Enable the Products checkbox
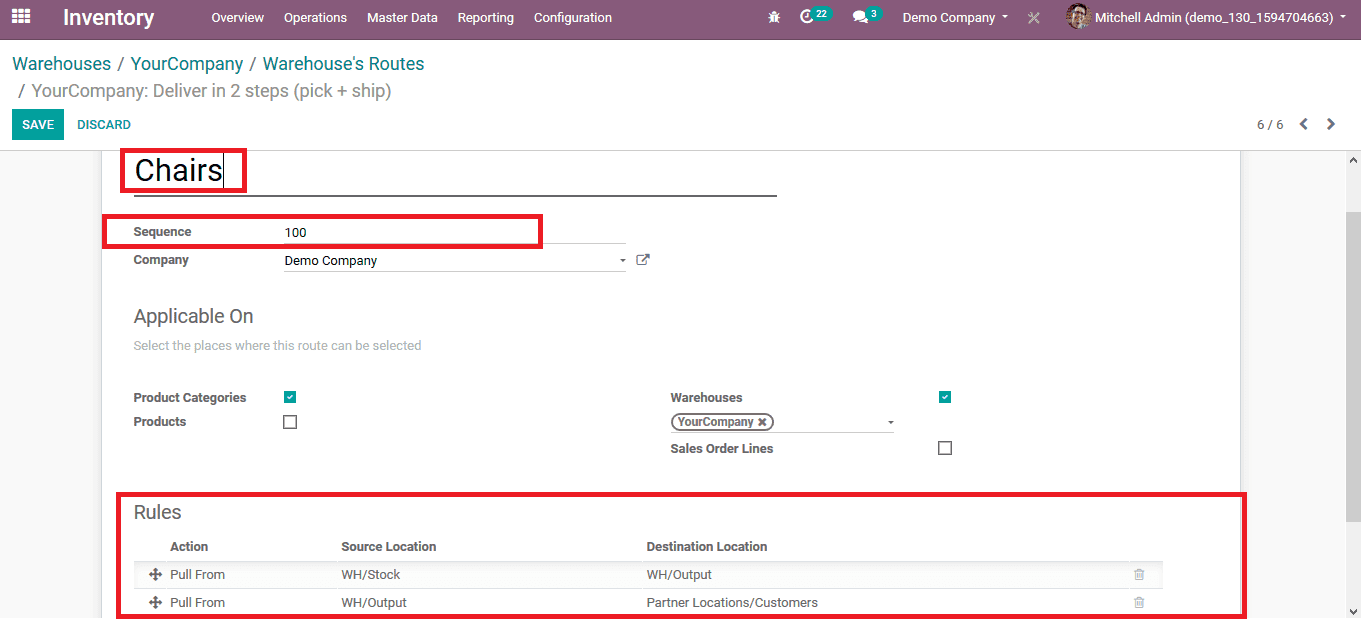Image resolution: width=1361 pixels, height=623 pixels. 290,422
